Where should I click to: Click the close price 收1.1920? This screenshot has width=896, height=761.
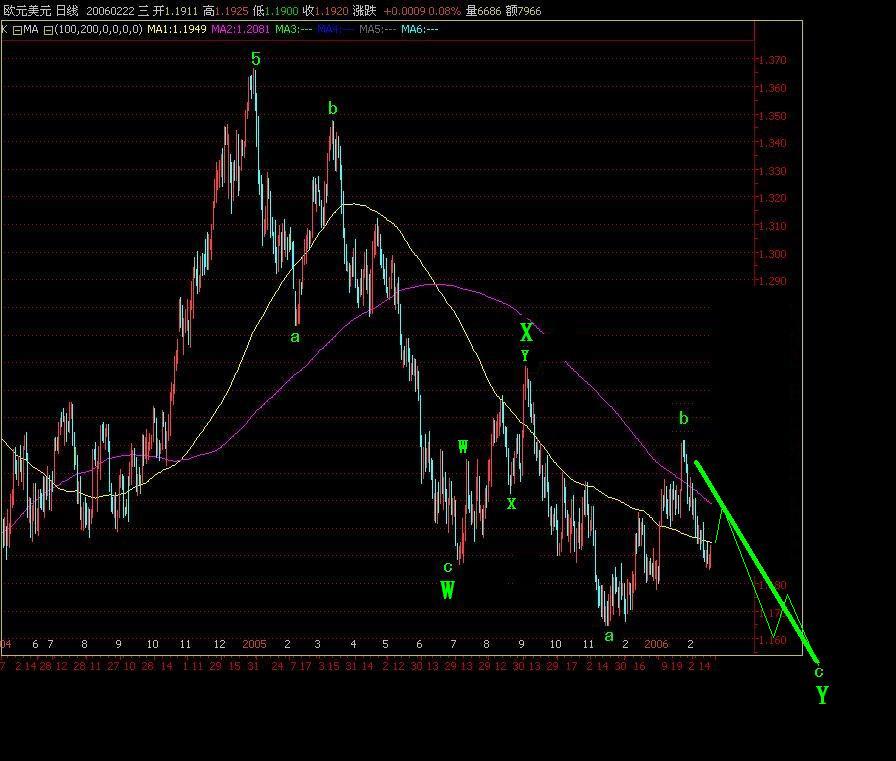325,11
